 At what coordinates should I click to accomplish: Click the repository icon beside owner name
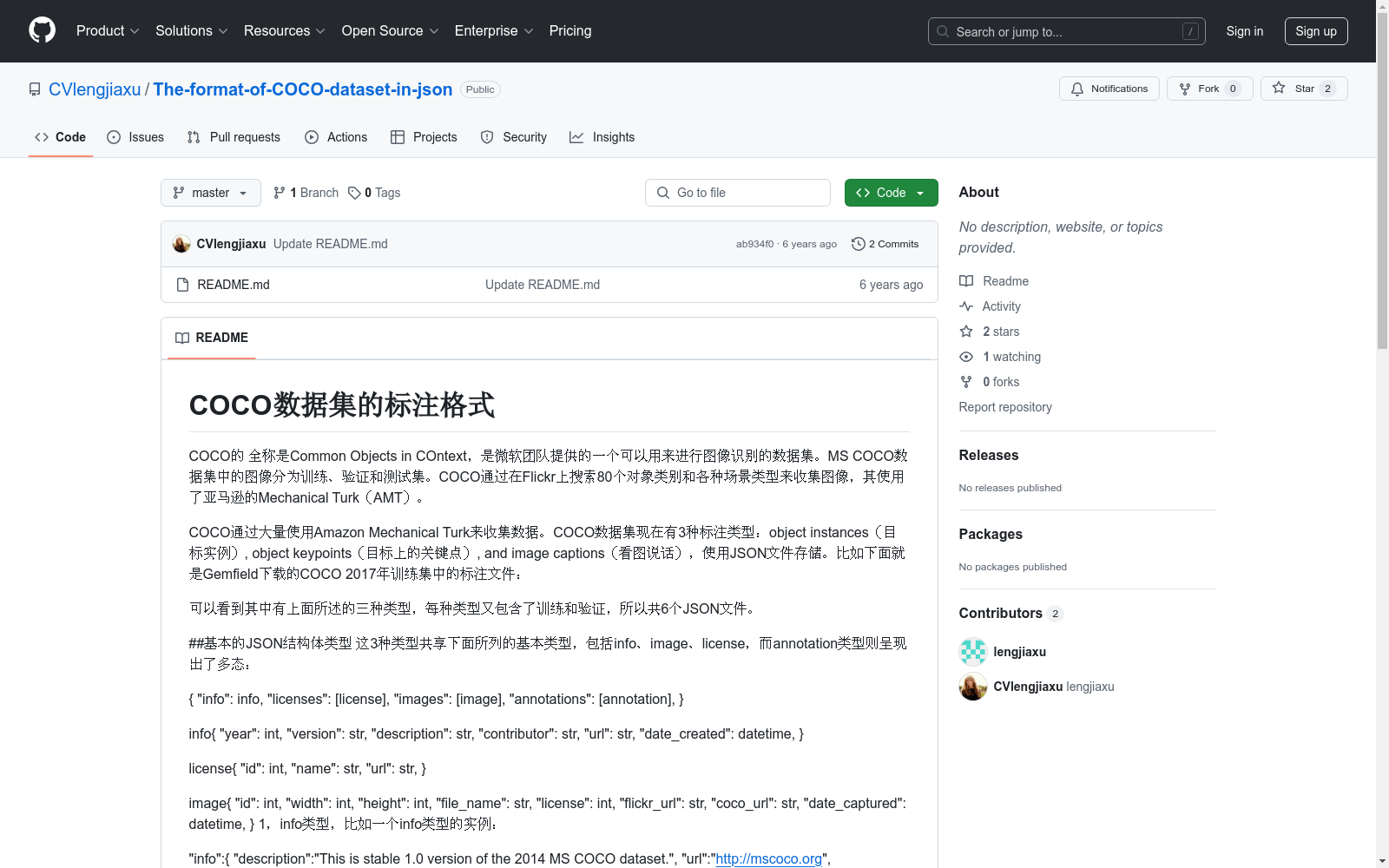35,89
